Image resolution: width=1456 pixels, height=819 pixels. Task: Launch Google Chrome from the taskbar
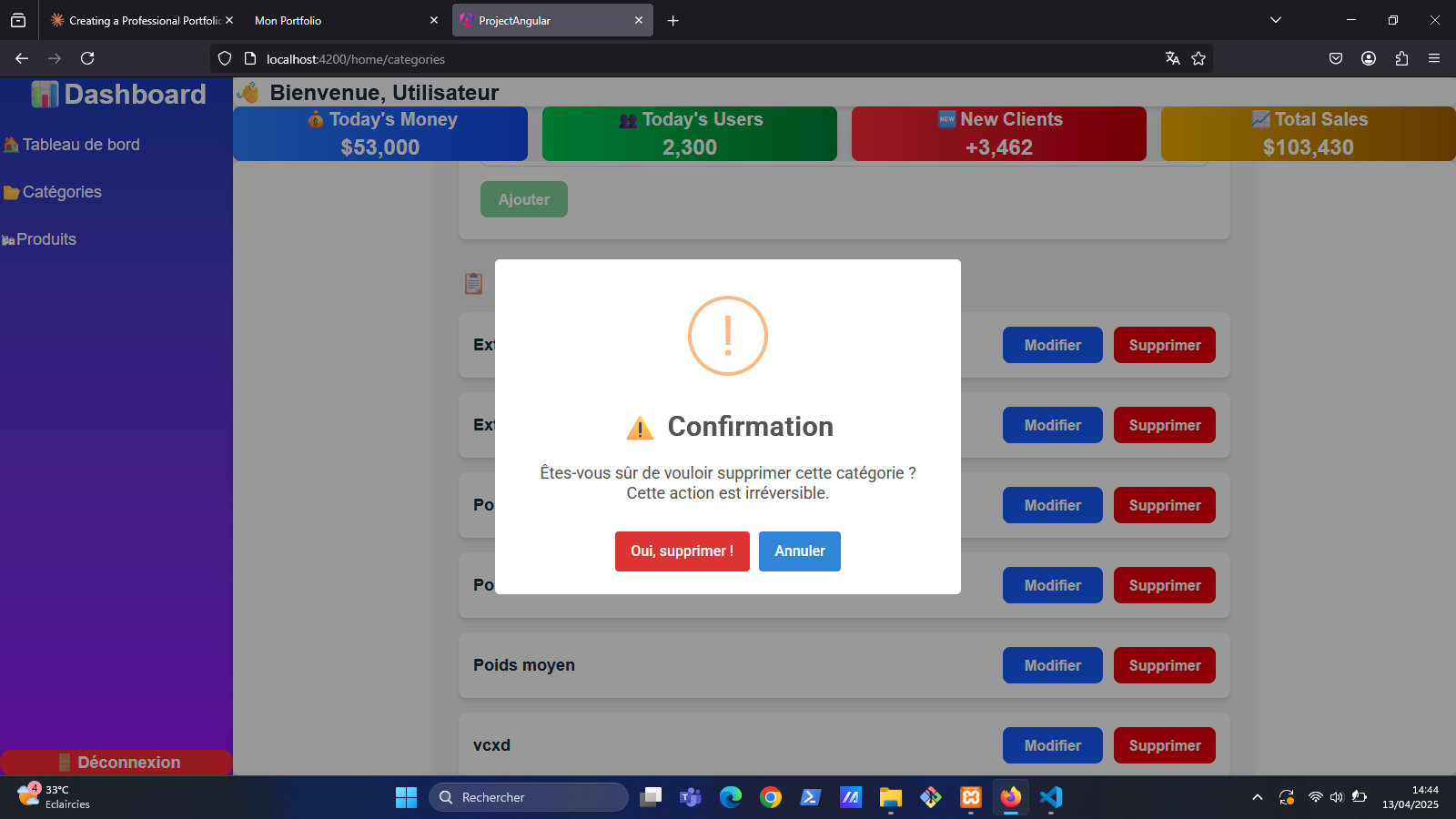[x=771, y=797]
